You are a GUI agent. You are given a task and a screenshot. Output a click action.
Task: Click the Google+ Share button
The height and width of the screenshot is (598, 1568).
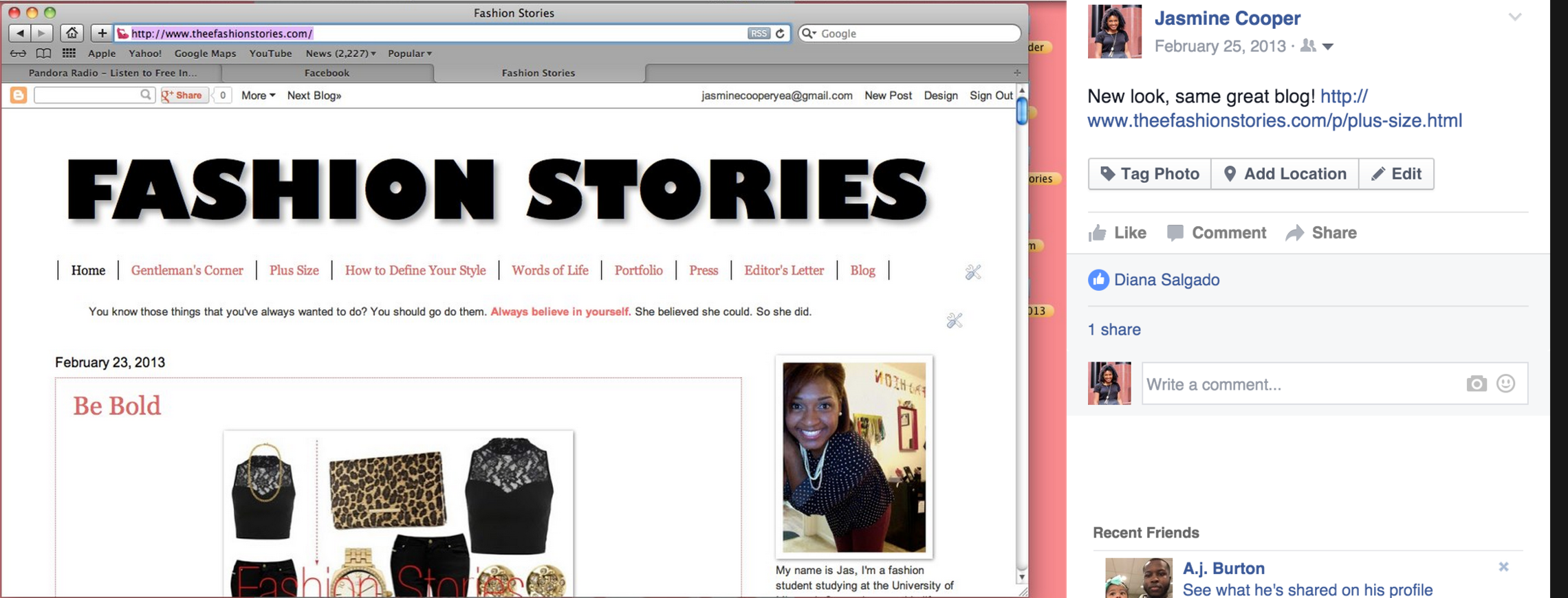pyautogui.click(x=184, y=96)
